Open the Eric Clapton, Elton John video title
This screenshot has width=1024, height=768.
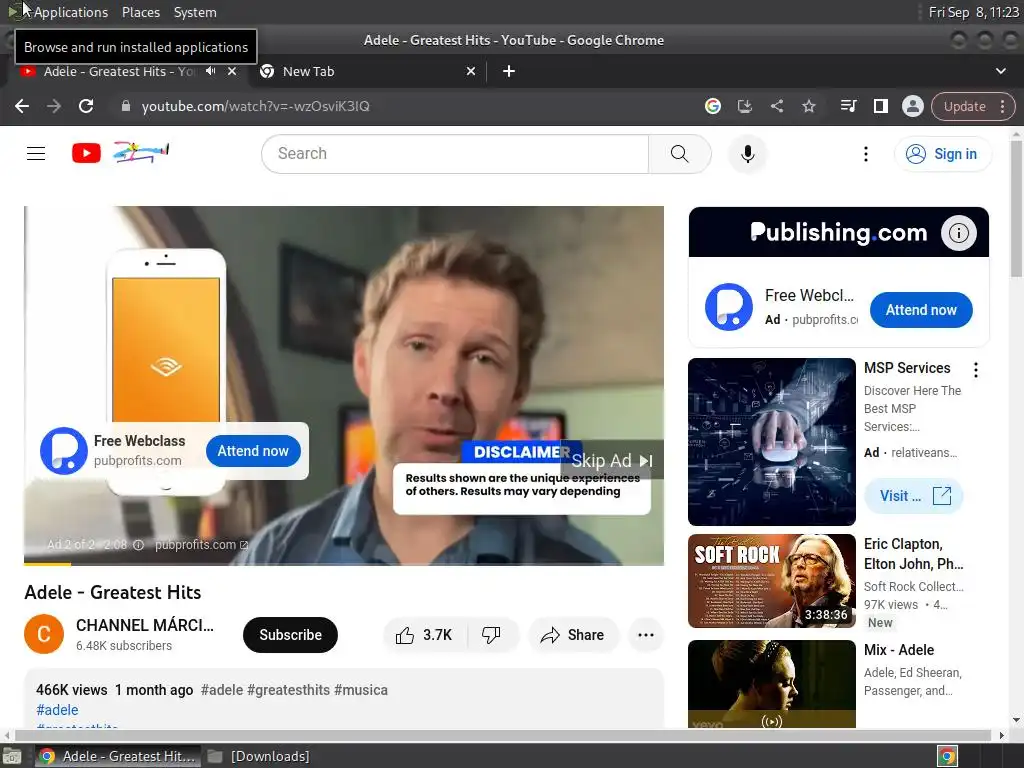[x=913, y=554]
